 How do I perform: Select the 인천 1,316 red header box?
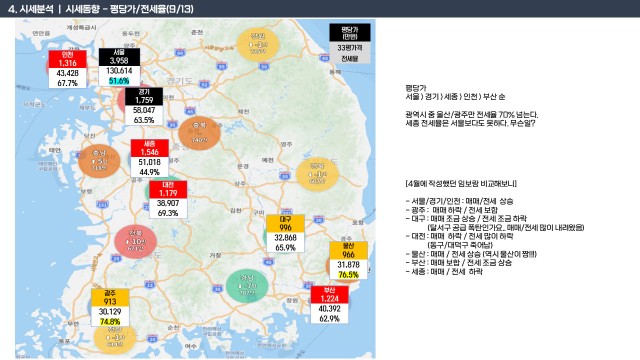pyautogui.click(x=67, y=59)
